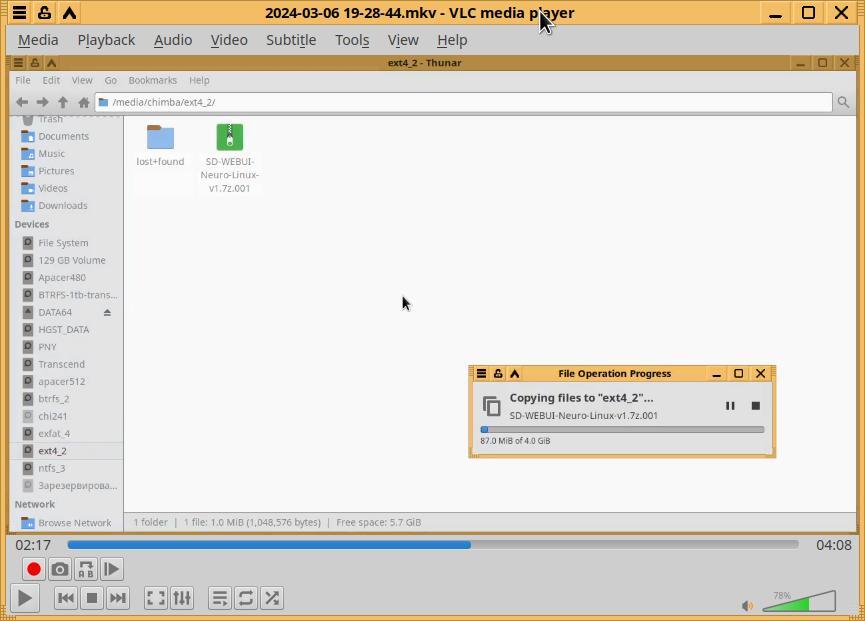Toggle shuffle random playback in VLC
The height and width of the screenshot is (621, 865).
coord(272,598)
